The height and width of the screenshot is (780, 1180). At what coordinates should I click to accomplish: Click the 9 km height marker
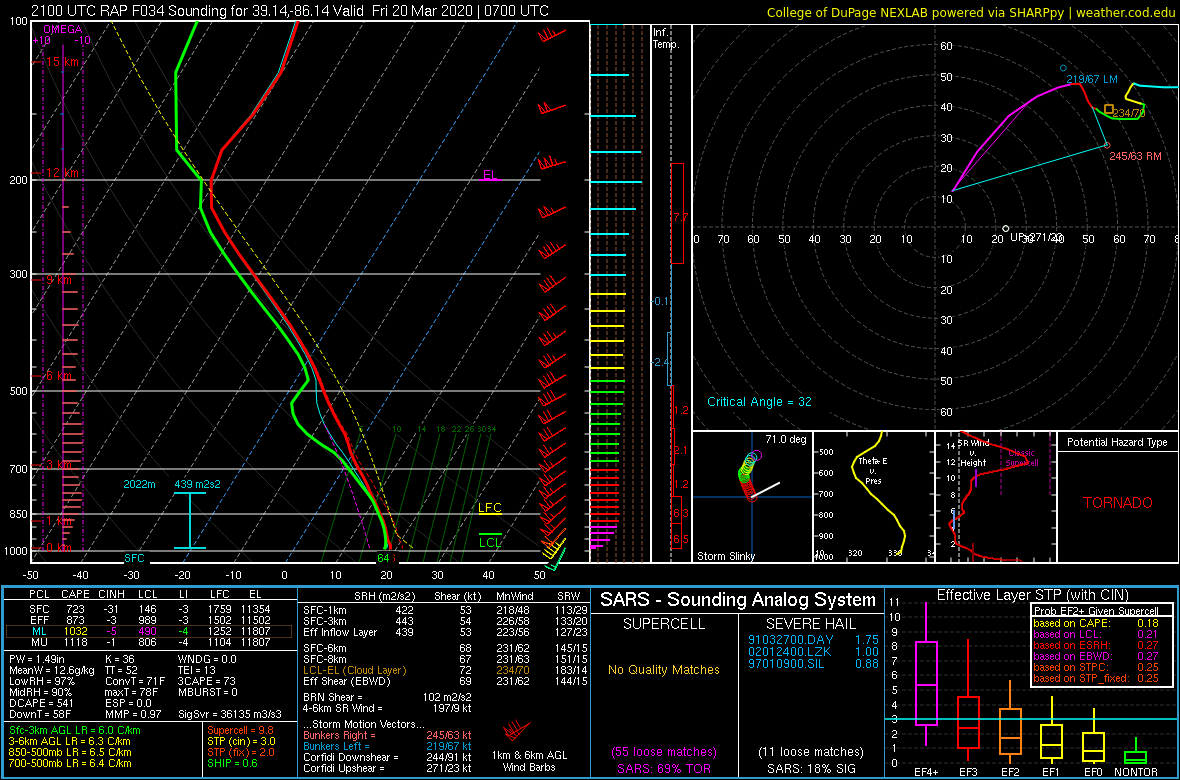pos(58,279)
